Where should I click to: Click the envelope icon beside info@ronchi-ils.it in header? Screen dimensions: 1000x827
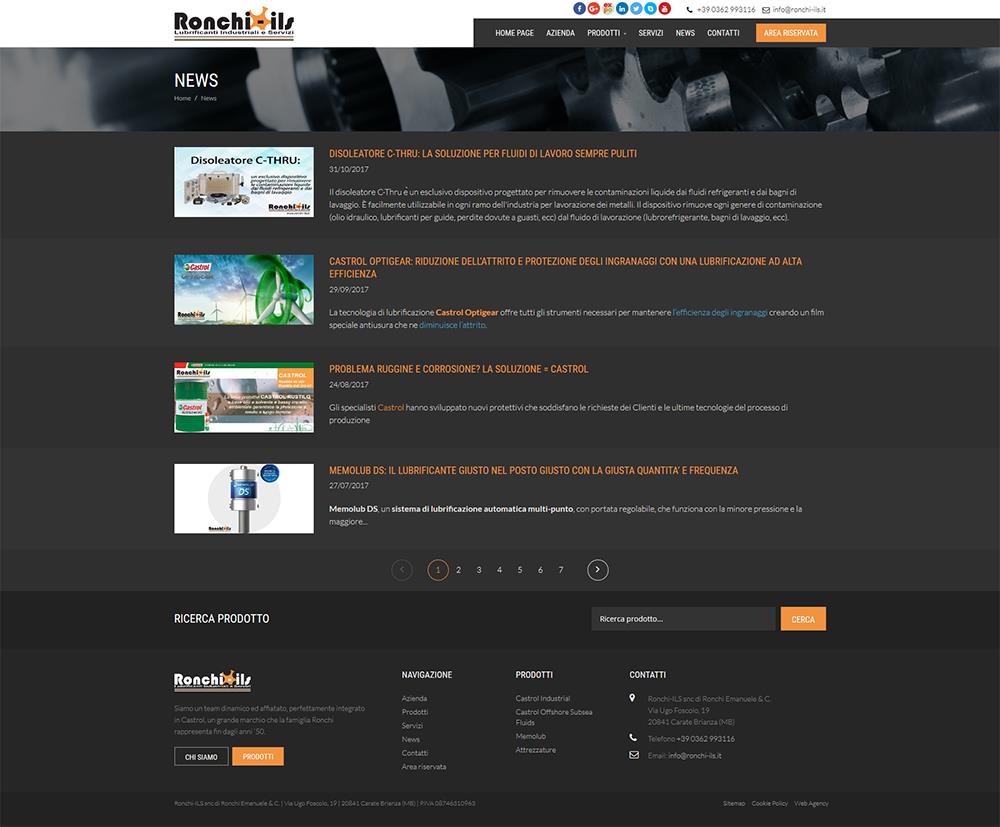(766, 10)
